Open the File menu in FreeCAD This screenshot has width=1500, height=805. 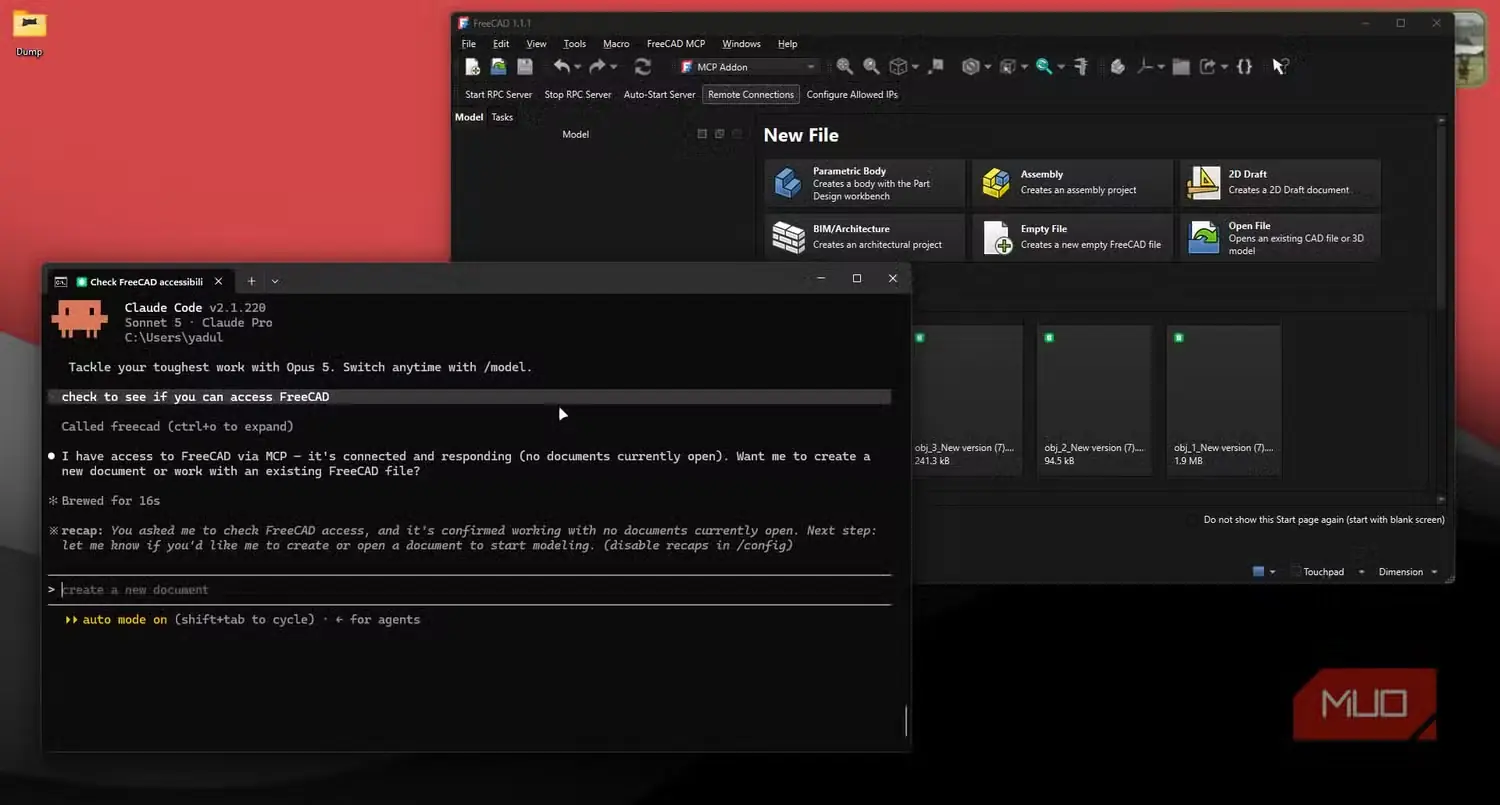[469, 44]
